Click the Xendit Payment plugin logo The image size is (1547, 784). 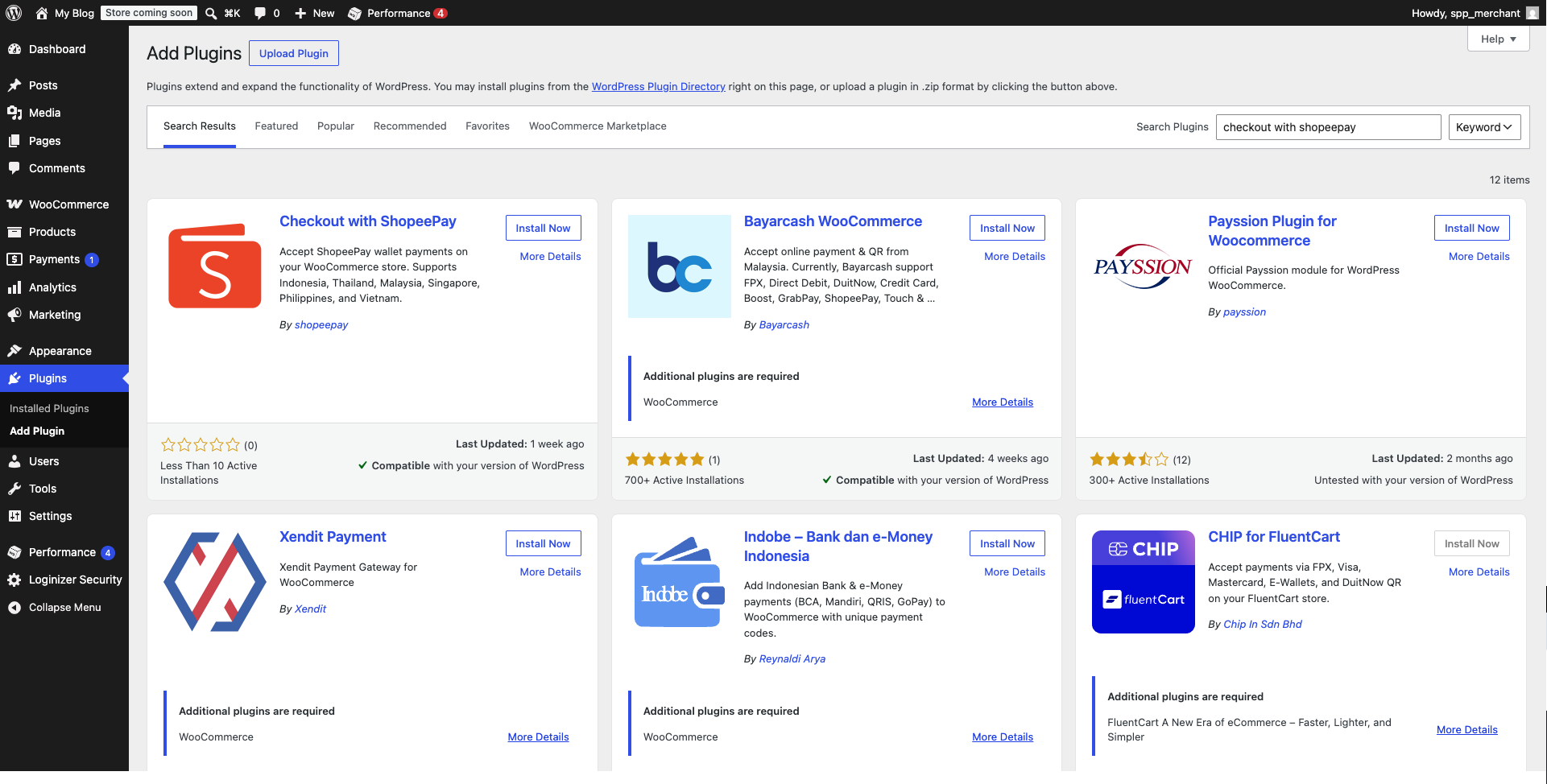[x=215, y=582]
